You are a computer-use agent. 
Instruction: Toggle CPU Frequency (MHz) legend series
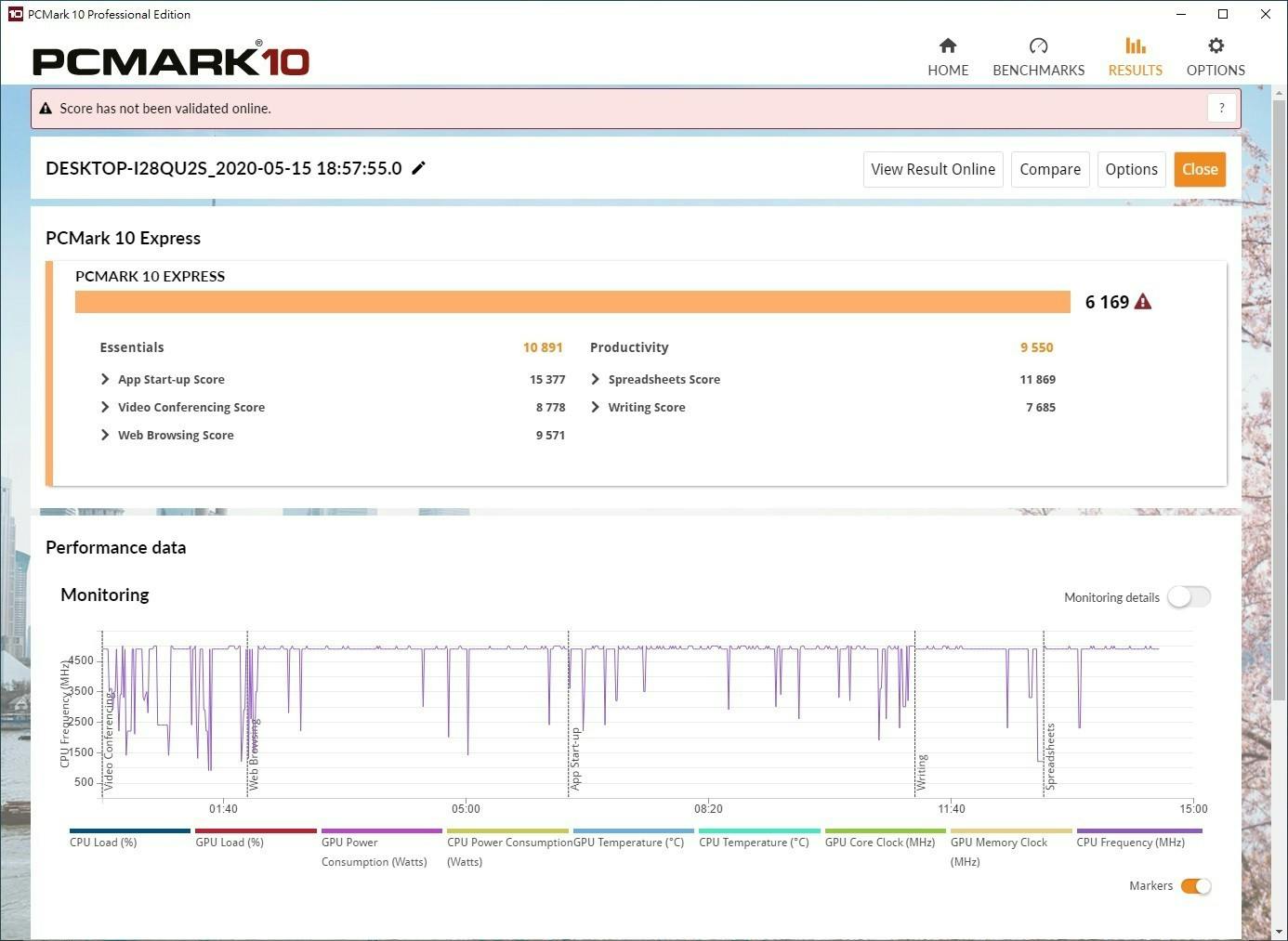click(x=1130, y=842)
